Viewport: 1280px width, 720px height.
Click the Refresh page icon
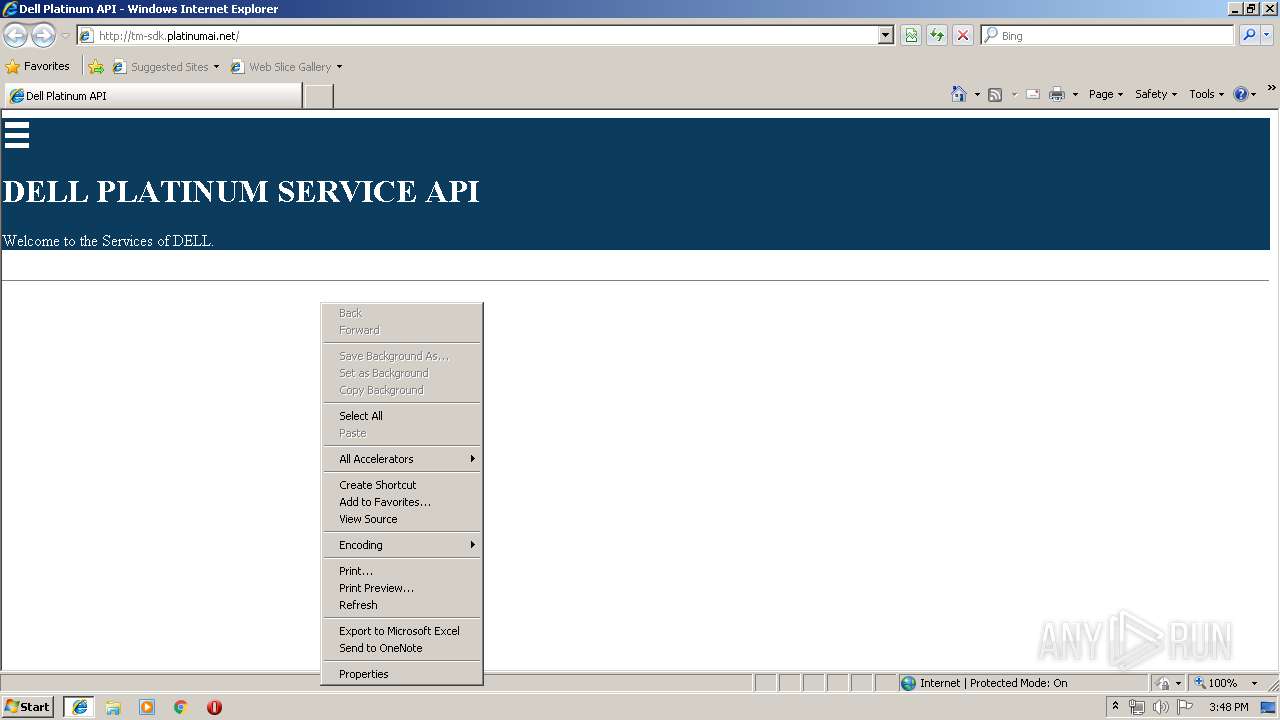pyautogui.click(x=937, y=36)
